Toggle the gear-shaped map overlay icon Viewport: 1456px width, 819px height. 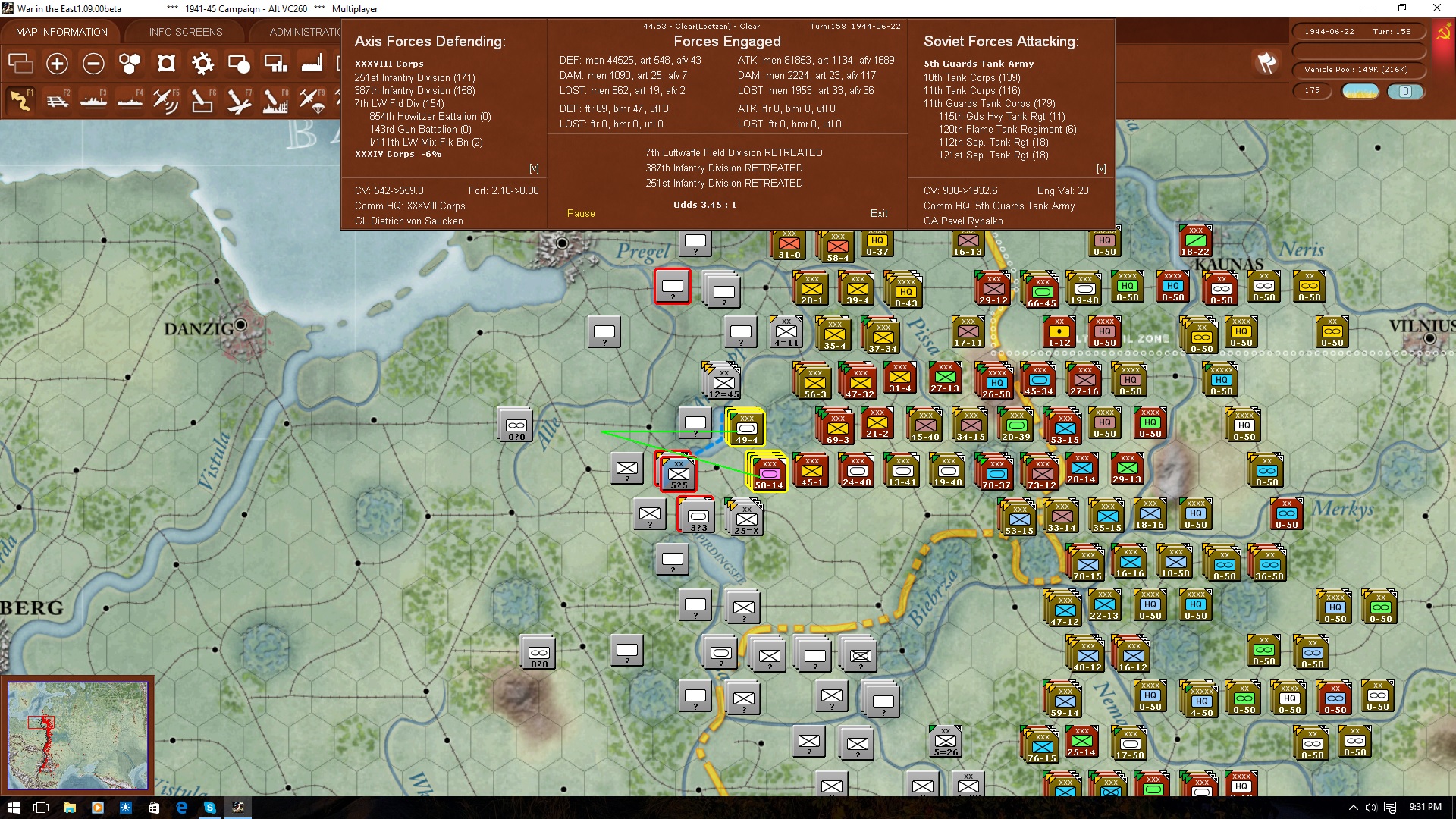[x=202, y=64]
